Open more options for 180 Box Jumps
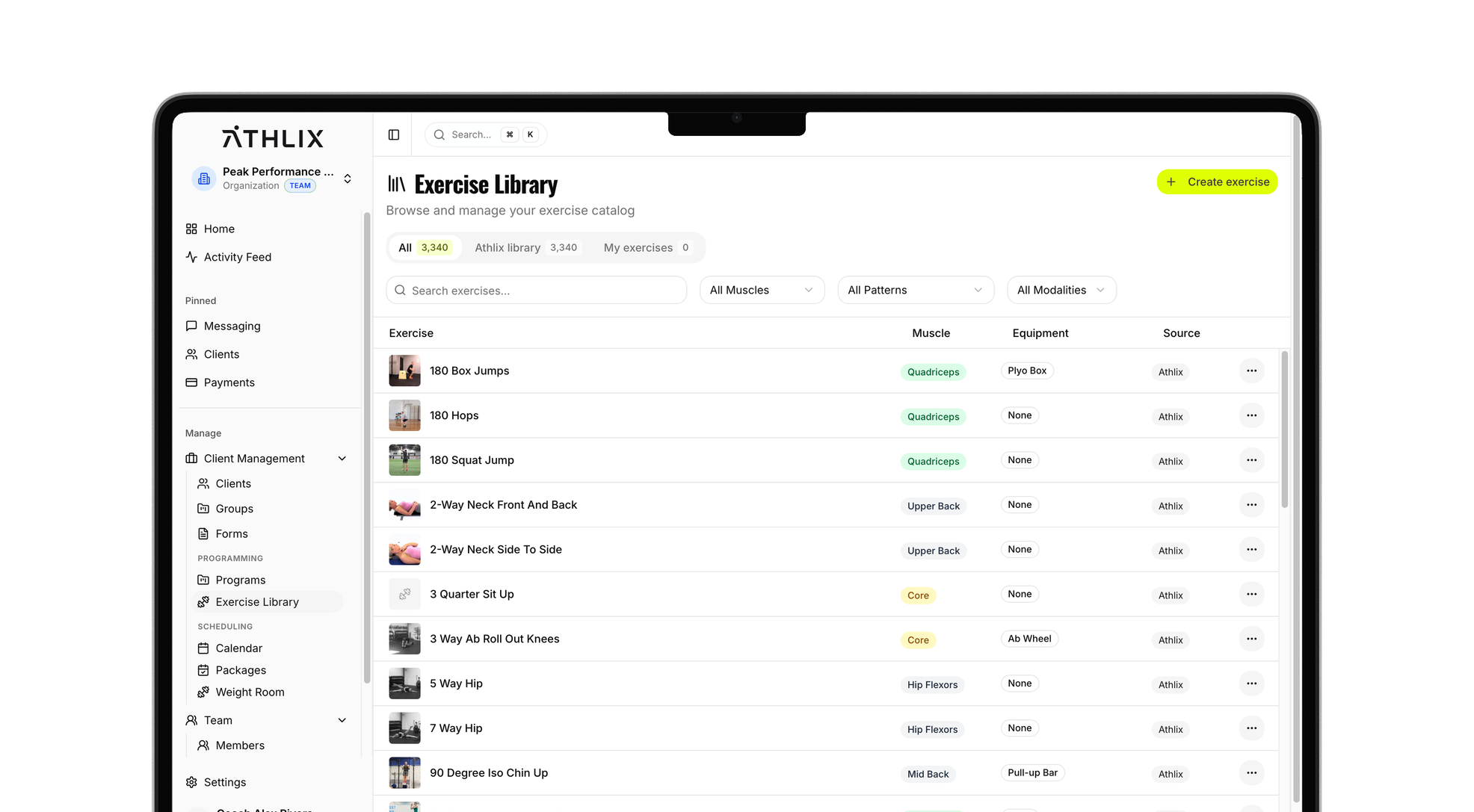 tap(1252, 371)
